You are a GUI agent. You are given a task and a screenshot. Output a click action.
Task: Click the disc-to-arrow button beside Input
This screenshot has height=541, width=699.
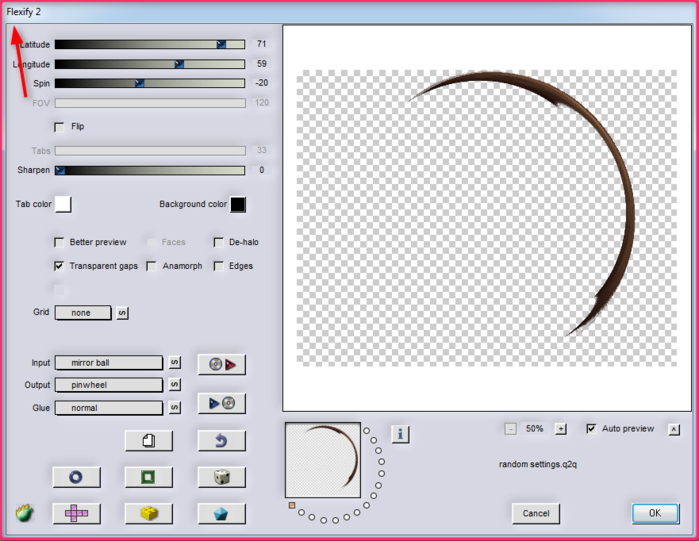tap(222, 365)
